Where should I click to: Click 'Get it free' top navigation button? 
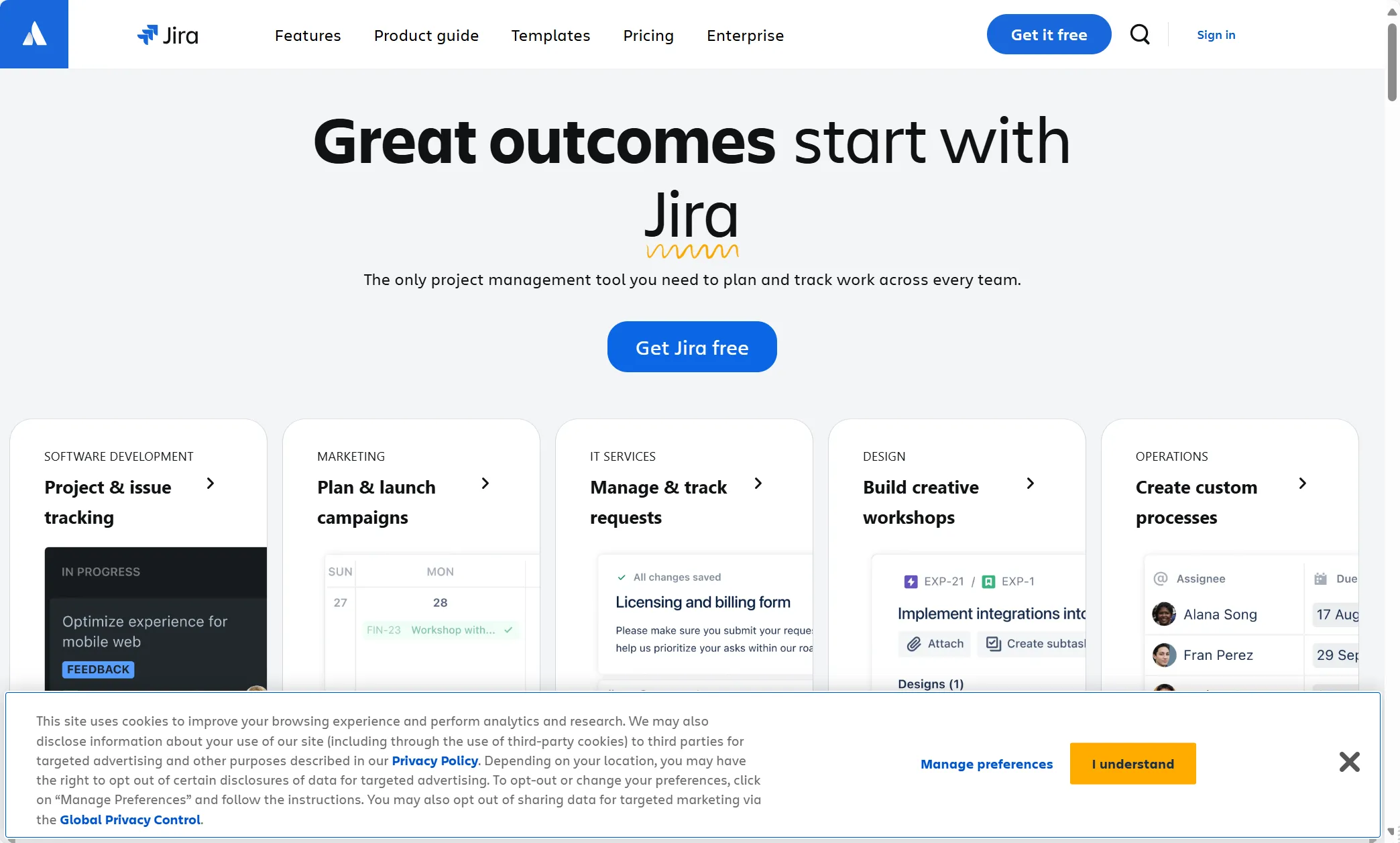tap(1048, 34)
